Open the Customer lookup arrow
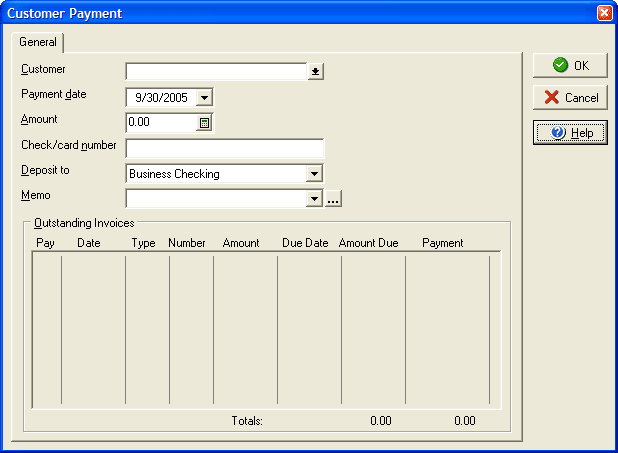Screen dimensions: 618x453 [316, 71]
